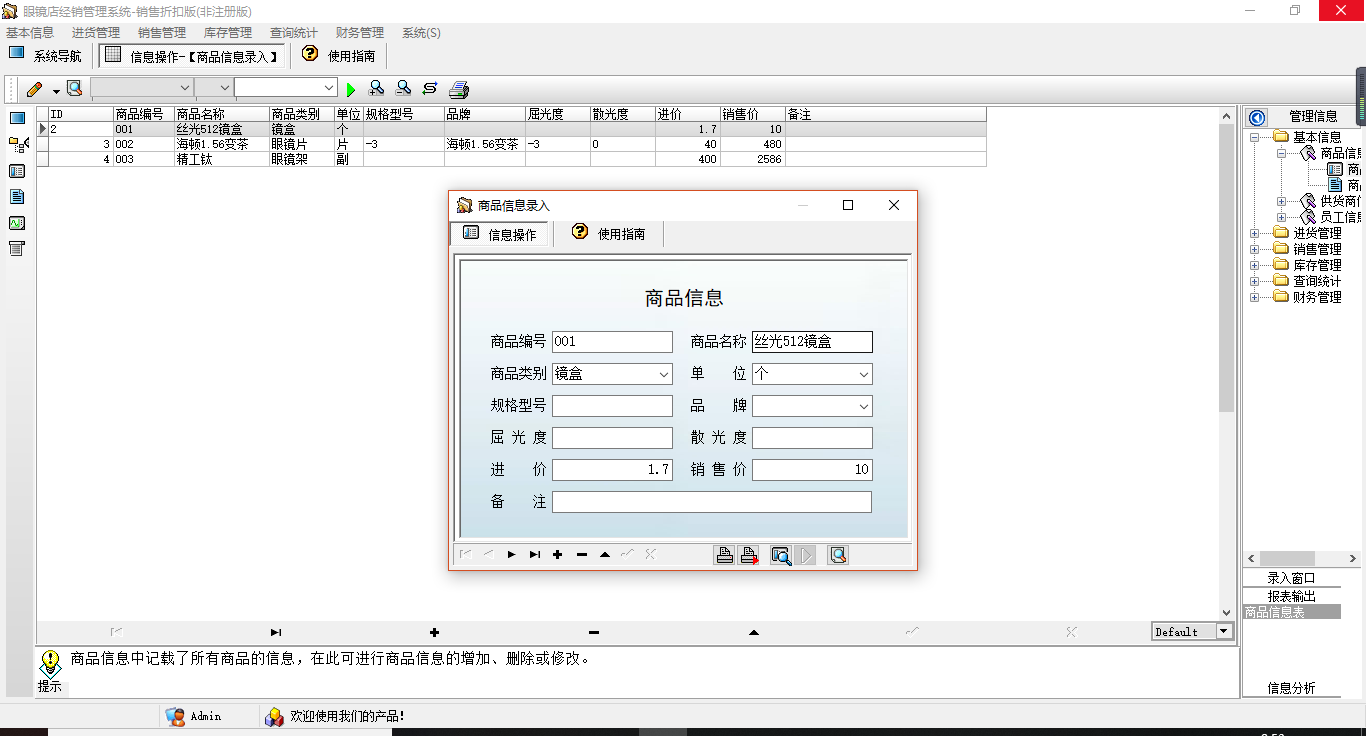Viewport: 1366px width, 736px height.
Task: Click the first printer icon in dialog
Action: click(x=725, y=555)
